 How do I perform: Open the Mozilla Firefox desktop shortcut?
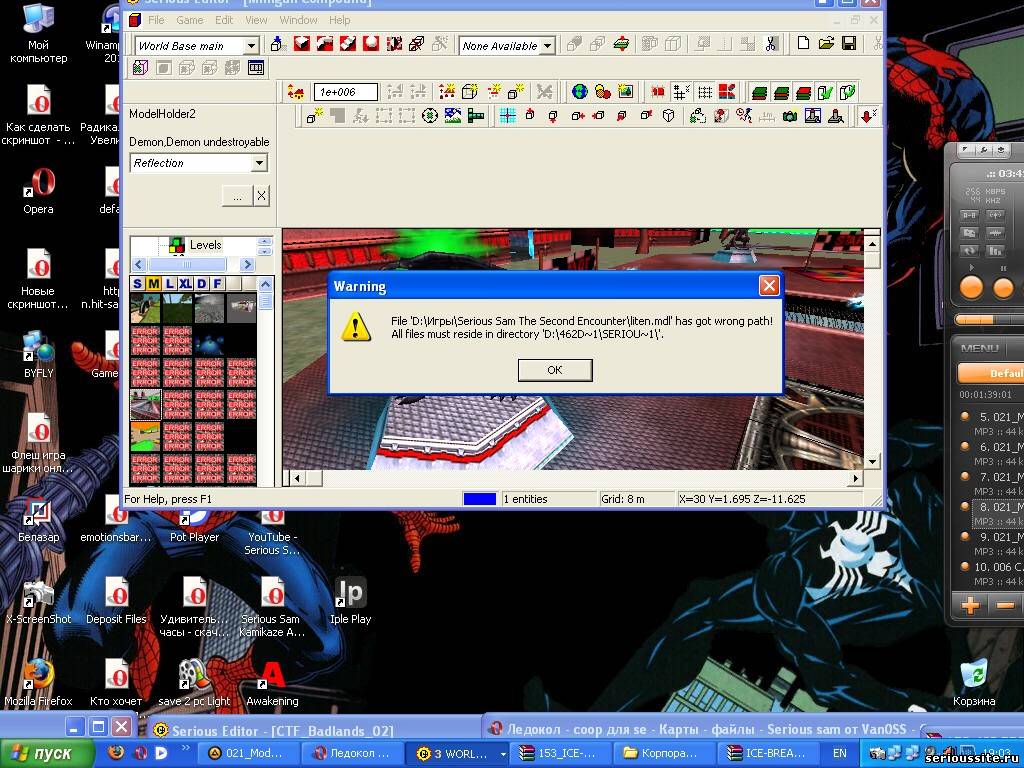coord(38,682)
